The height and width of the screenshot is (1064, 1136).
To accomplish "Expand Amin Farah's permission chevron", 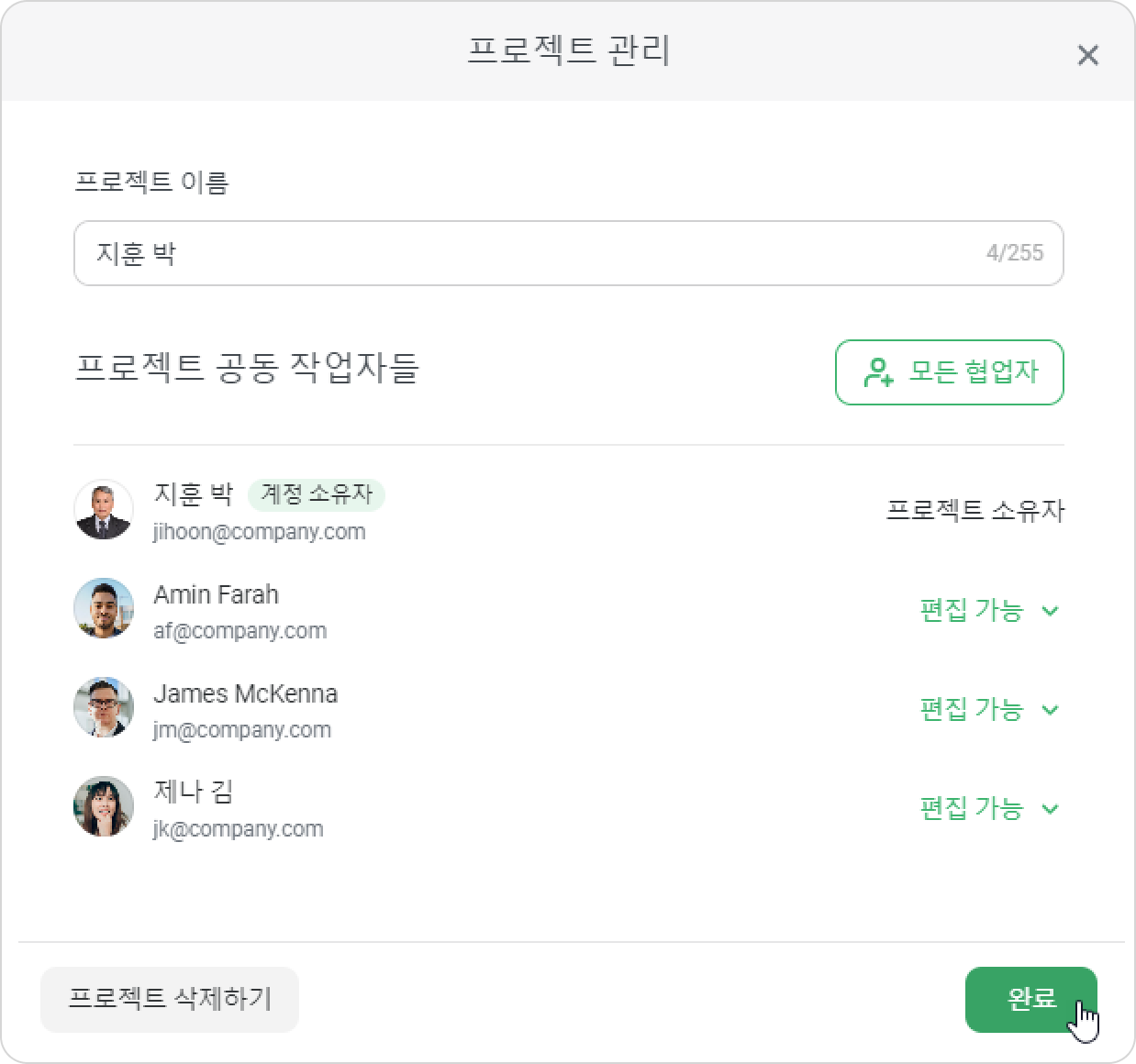I will click(1051, 611).
